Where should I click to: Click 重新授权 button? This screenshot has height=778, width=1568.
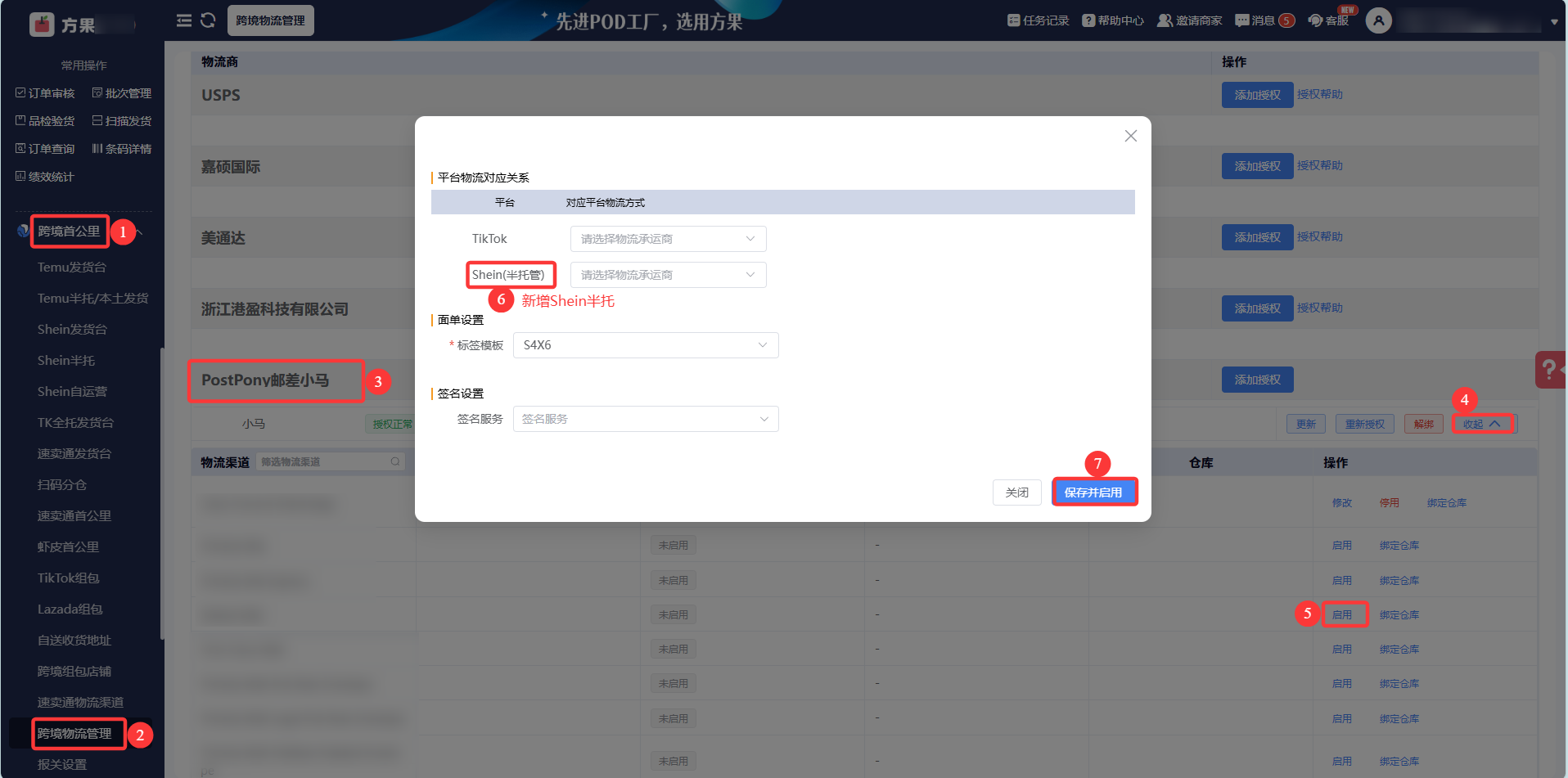[1365, 424]
